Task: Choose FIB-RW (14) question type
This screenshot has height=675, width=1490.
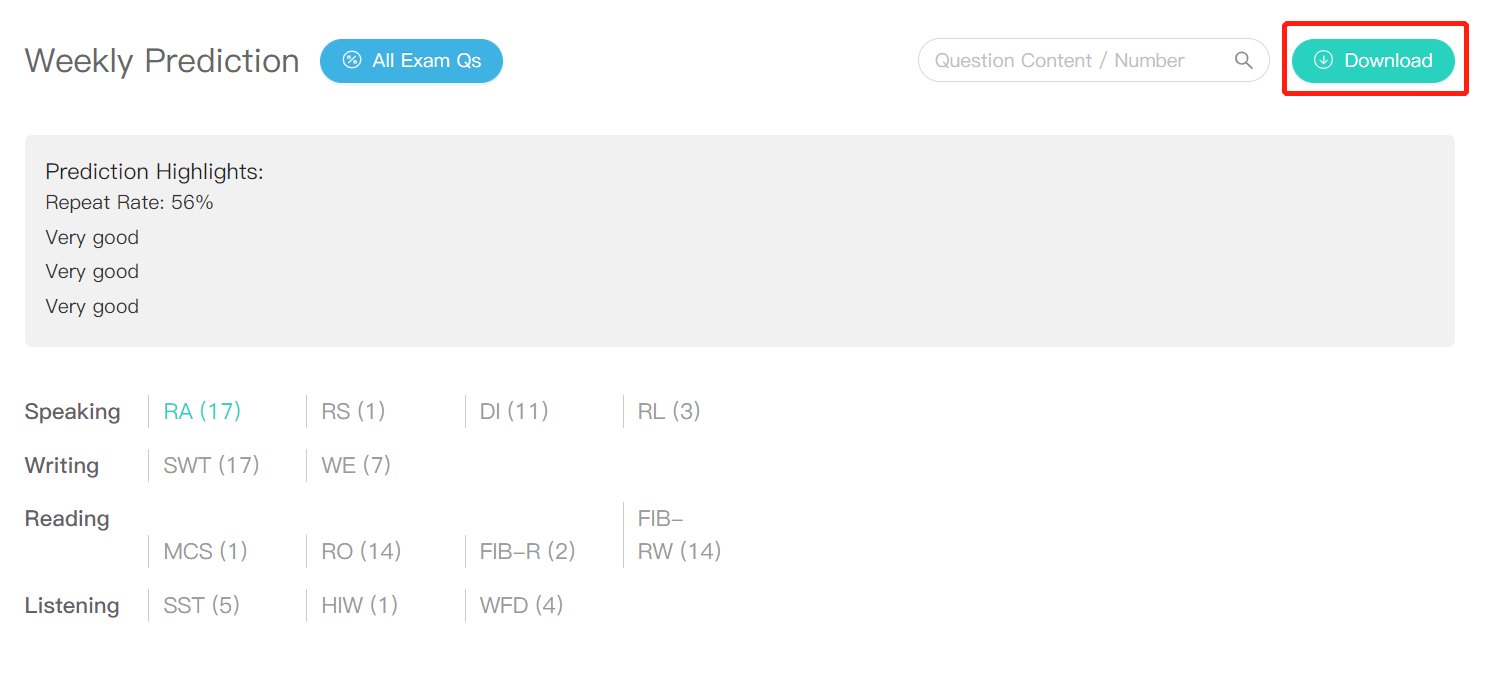Action: 679,536
